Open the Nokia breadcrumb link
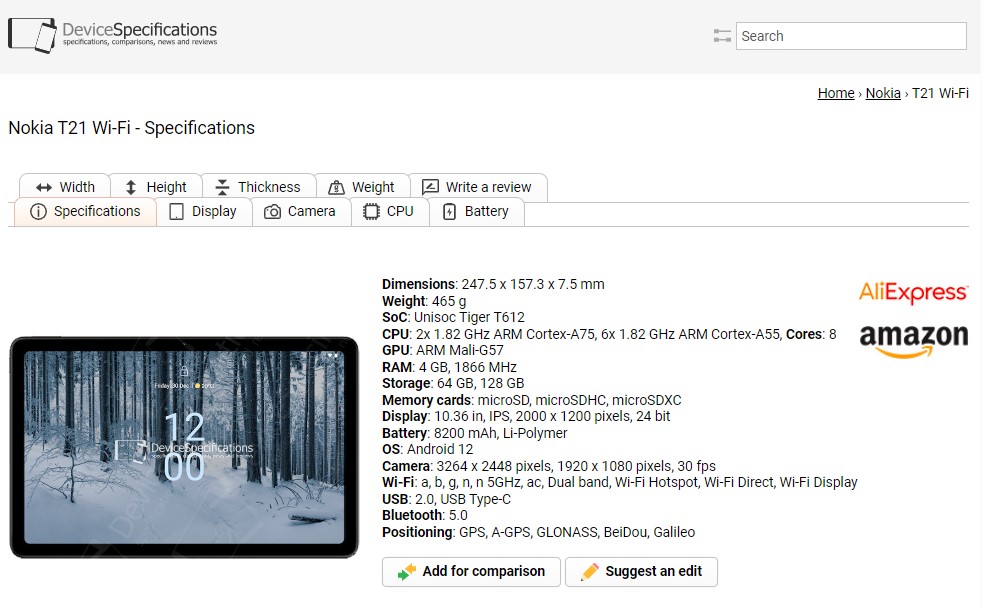 tap(882, 93)
